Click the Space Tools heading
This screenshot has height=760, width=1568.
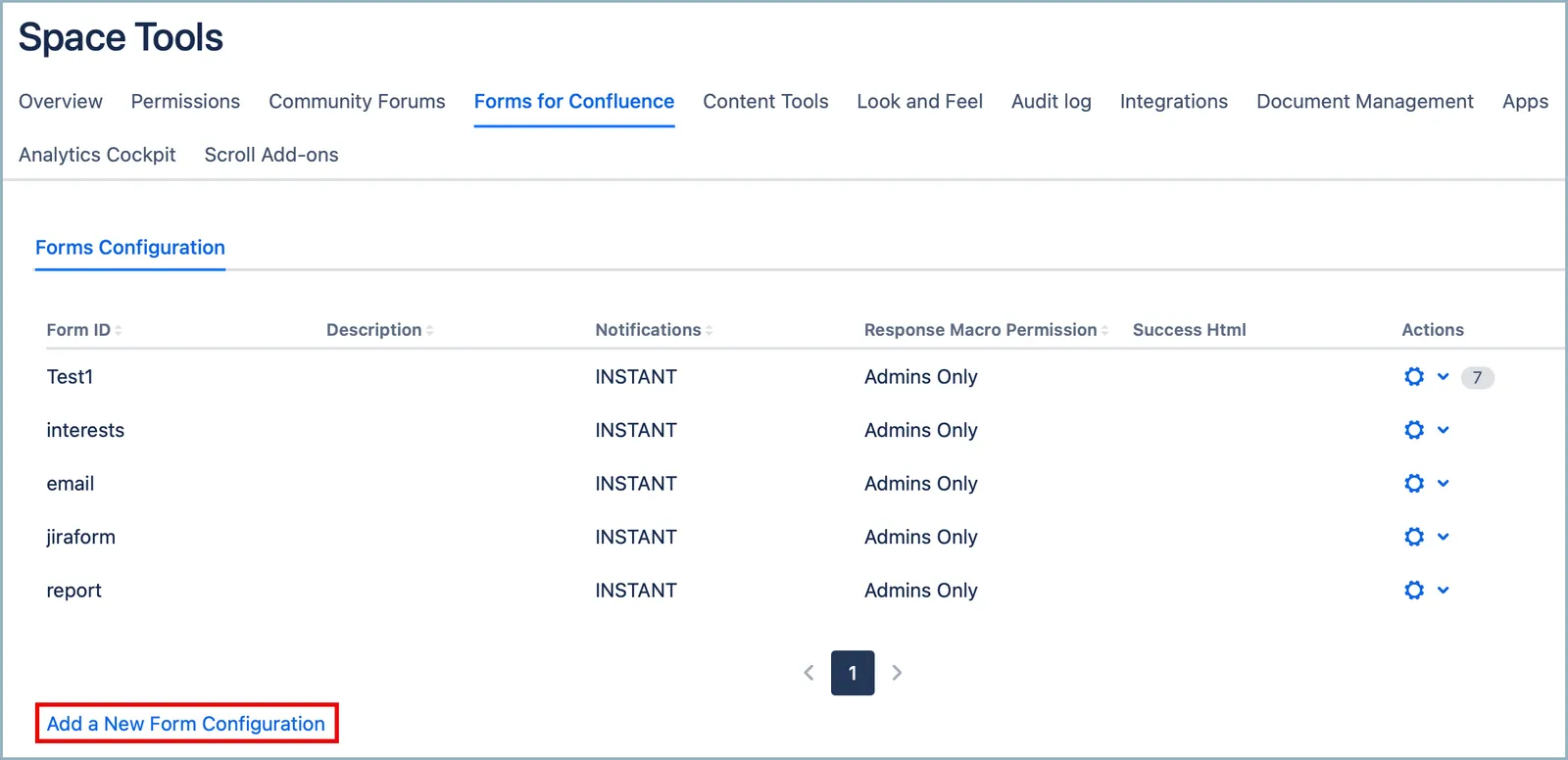click(x=121, y=37)
